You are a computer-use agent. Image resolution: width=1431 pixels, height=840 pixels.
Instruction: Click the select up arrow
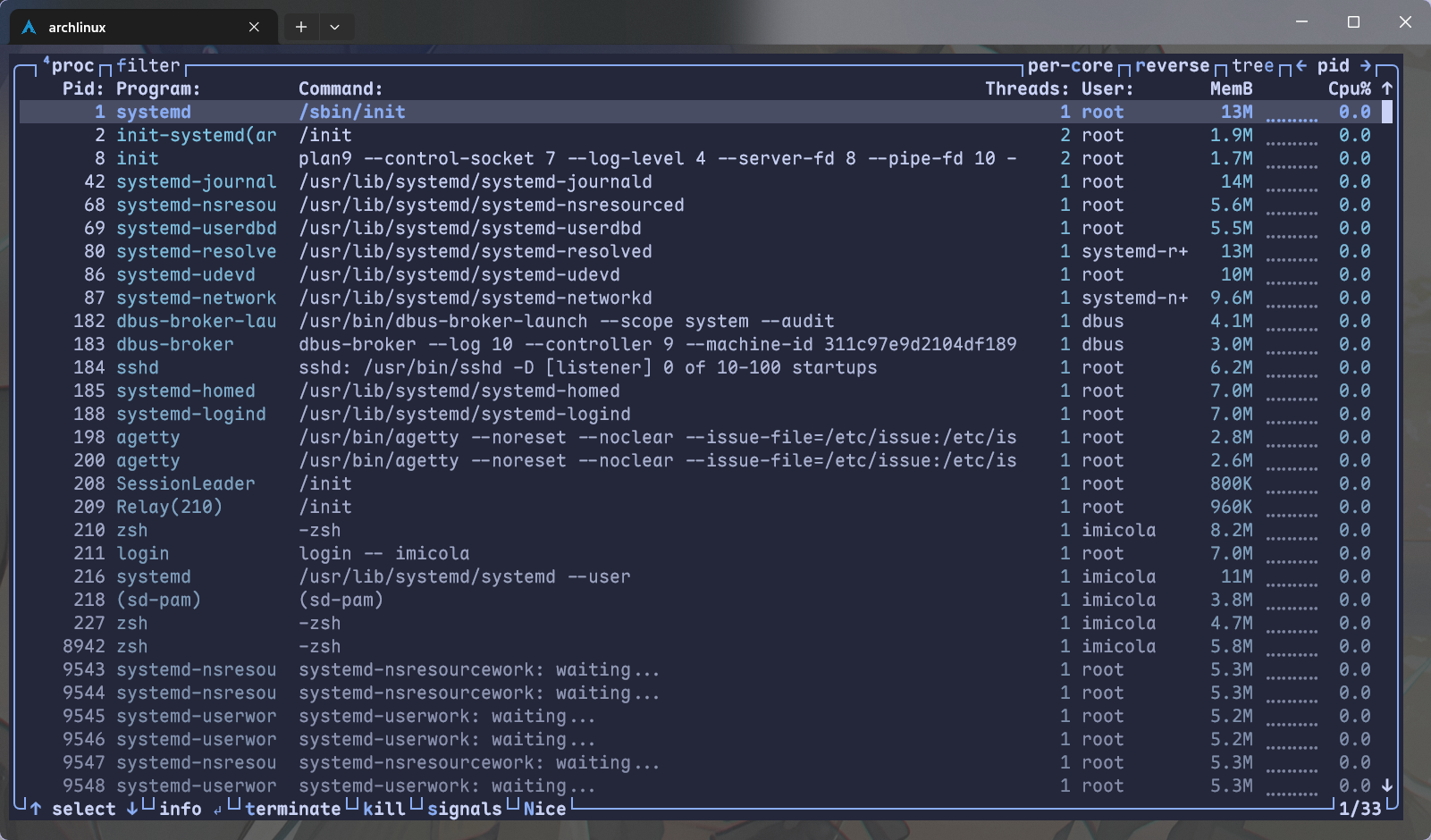click(36, 809)
